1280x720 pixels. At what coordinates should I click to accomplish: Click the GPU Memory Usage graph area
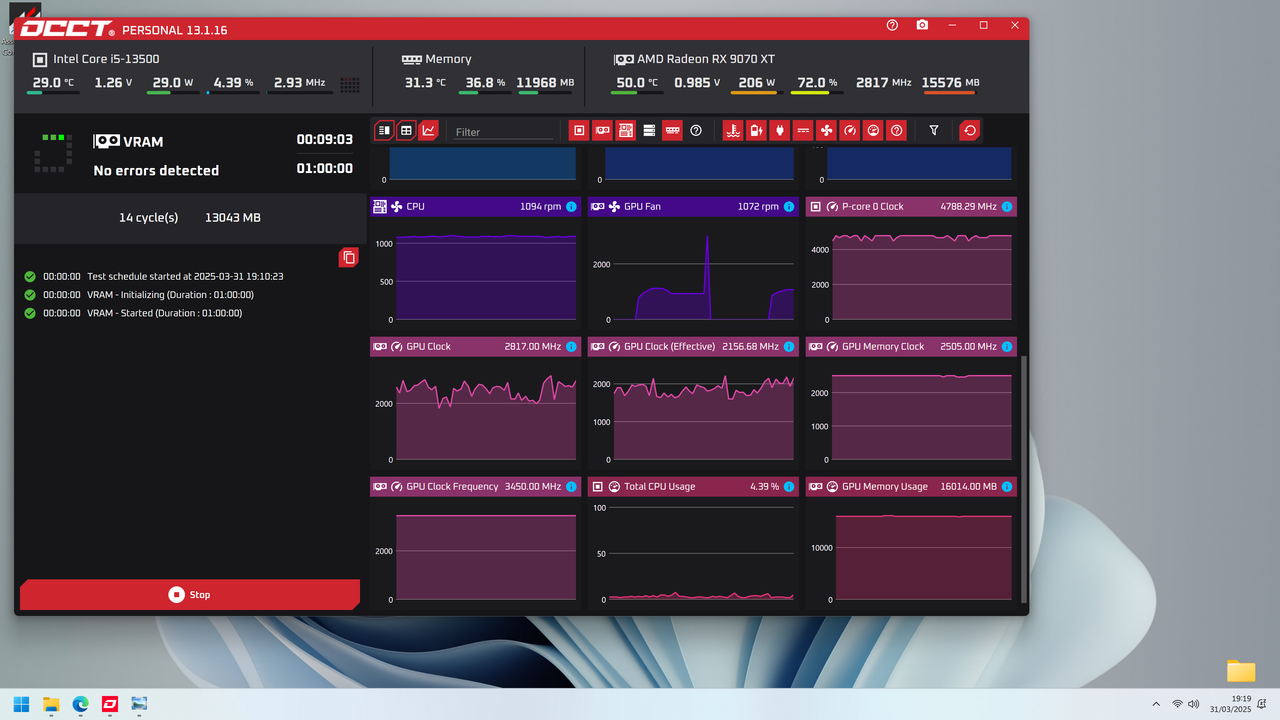coord(911,553)
